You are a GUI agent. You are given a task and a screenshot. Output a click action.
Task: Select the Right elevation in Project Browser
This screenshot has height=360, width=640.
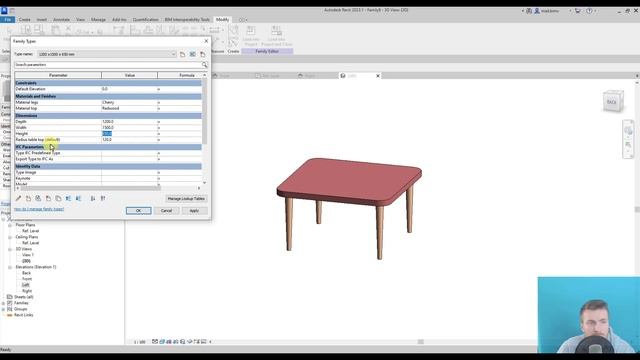(27, 291)
